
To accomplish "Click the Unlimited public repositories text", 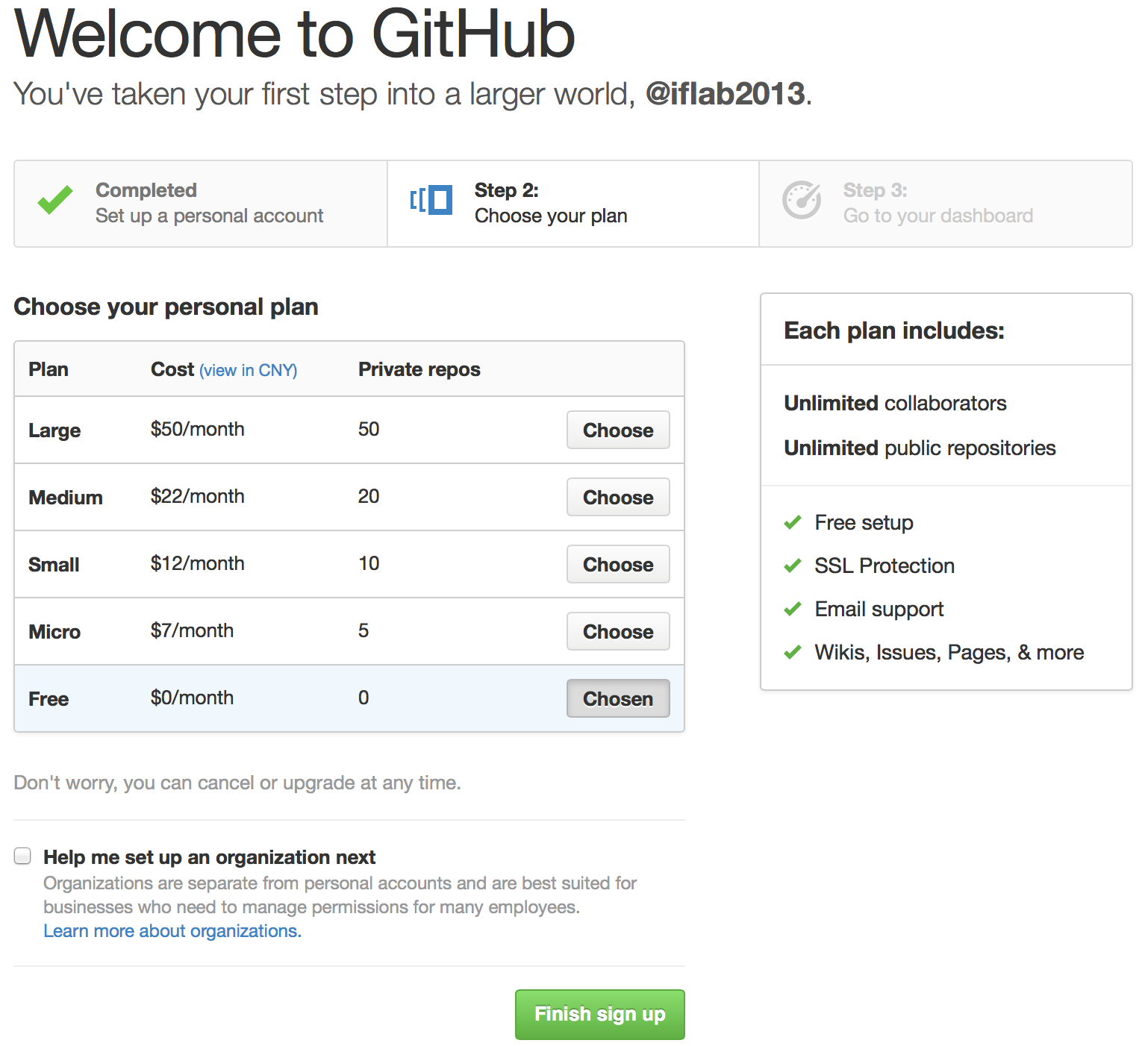I will pos(920,448).
